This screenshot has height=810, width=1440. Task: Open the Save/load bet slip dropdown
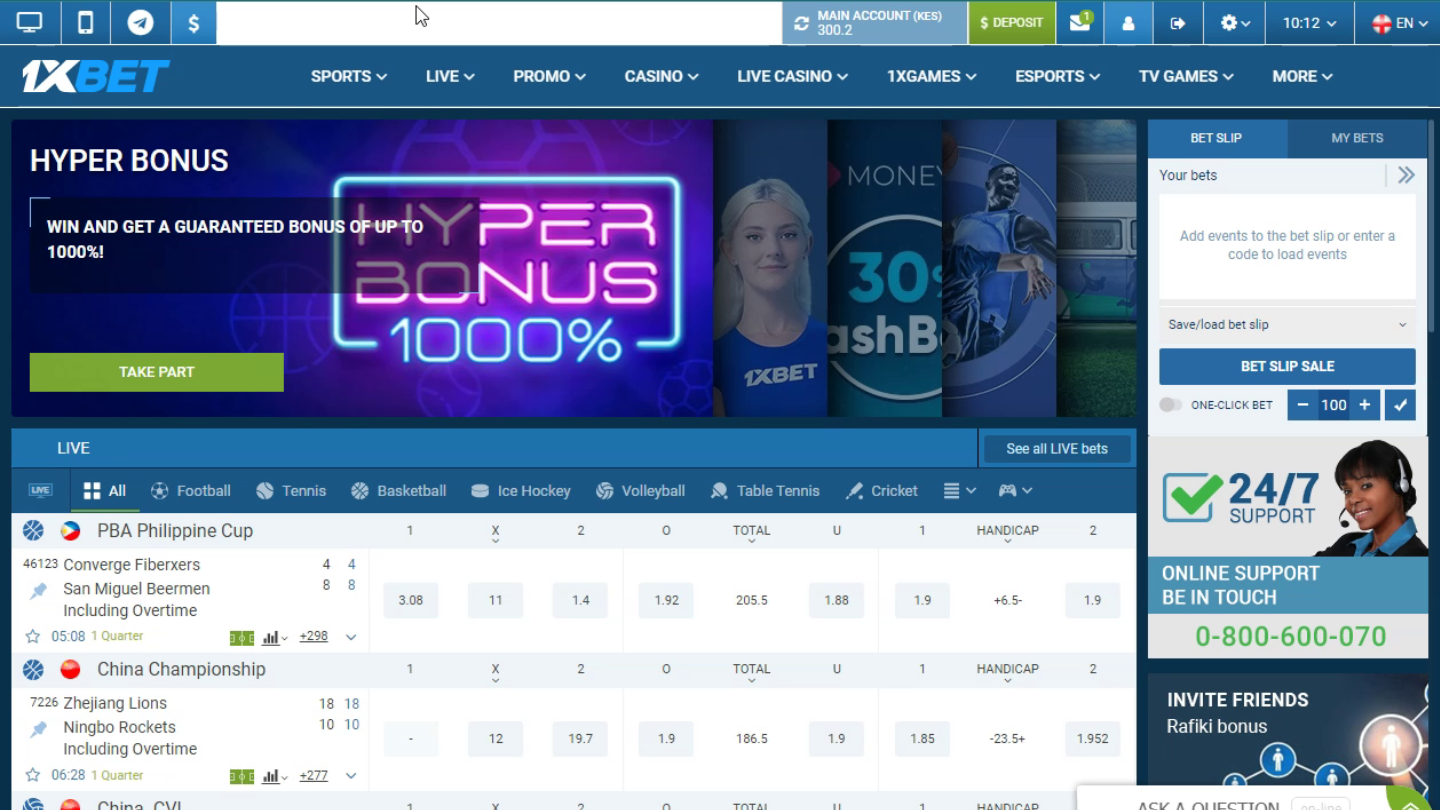[1287, 324]
